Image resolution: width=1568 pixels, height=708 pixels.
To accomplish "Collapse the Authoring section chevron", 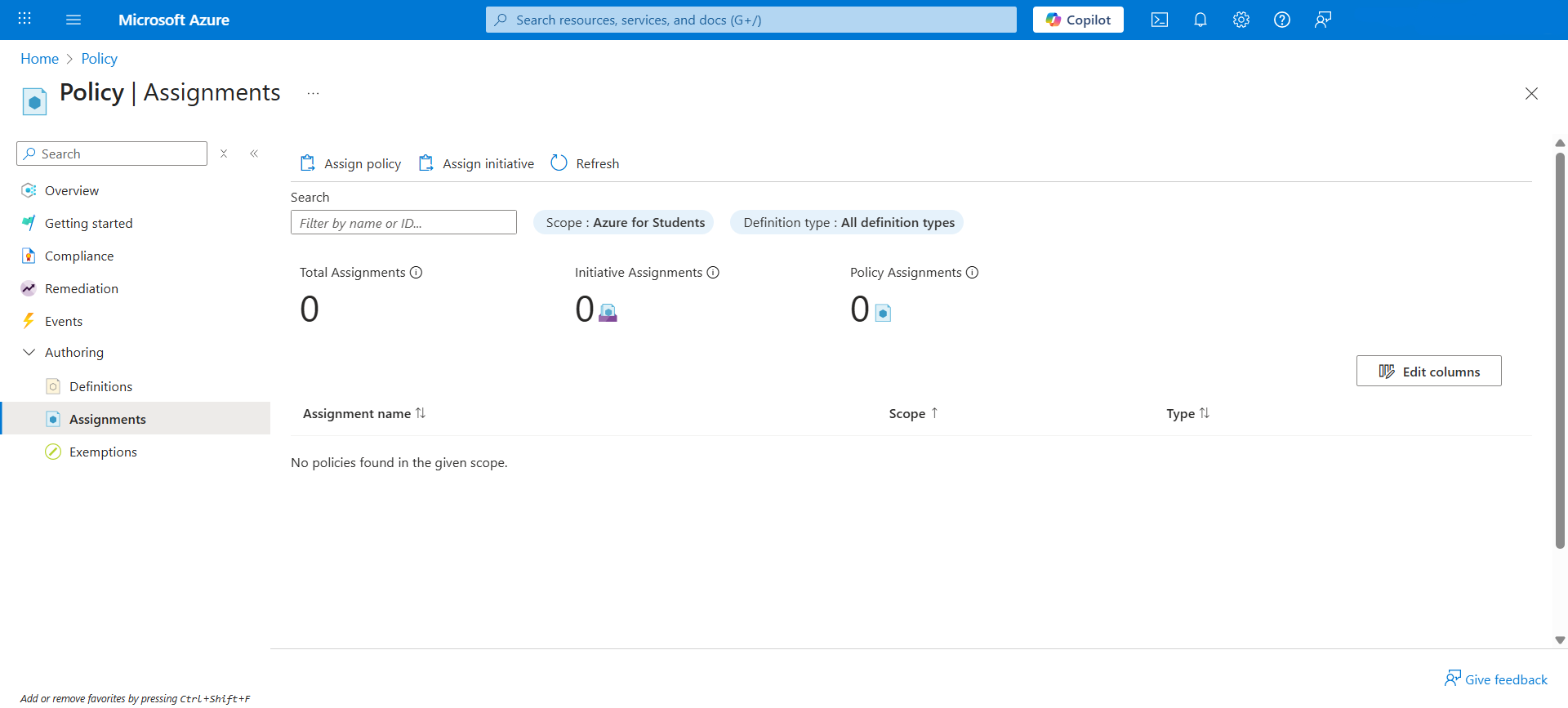I will (29, 352).
